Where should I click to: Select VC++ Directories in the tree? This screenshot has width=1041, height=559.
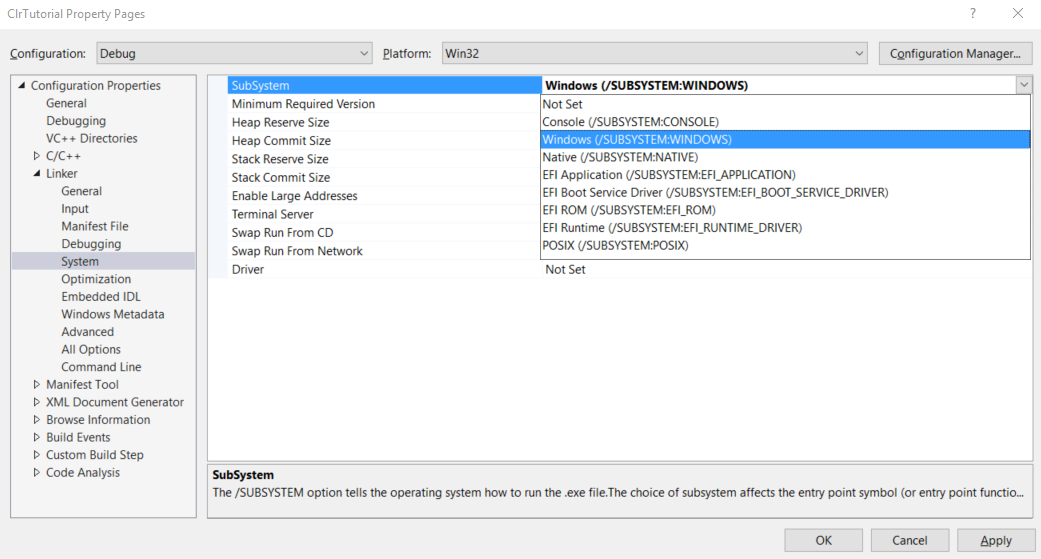tap(91, 139)
